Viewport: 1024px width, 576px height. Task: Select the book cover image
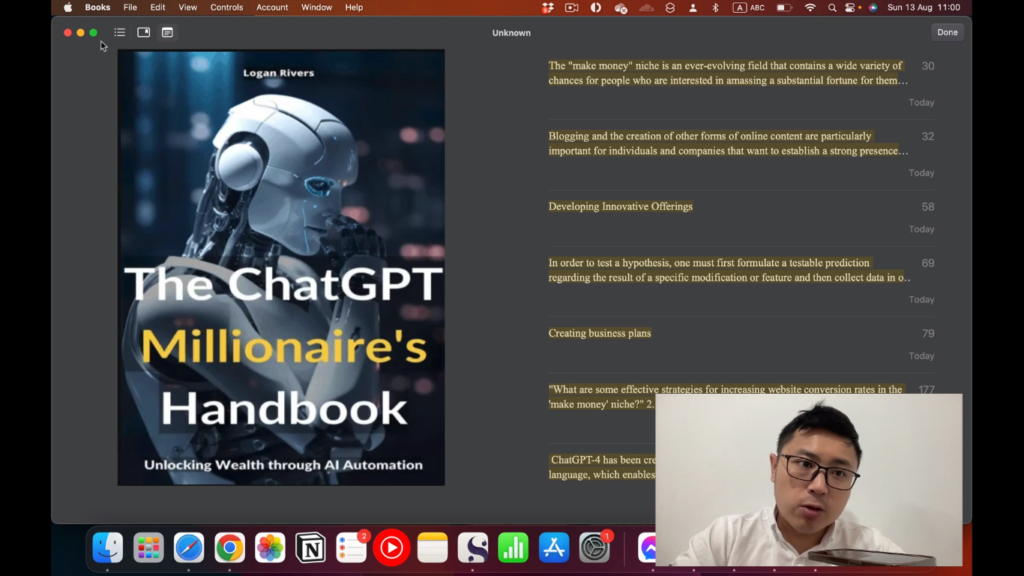click(x=281, y=267)
